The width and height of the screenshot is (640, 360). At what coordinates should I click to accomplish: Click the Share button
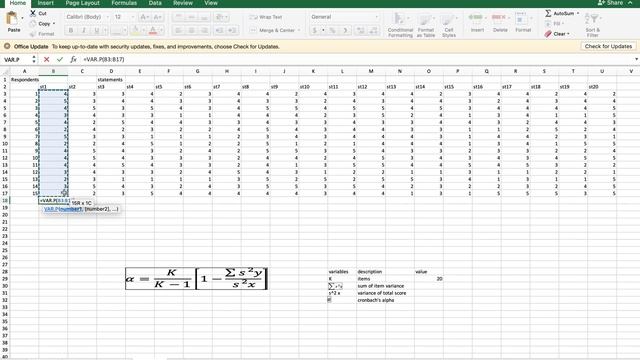point(610,3)
